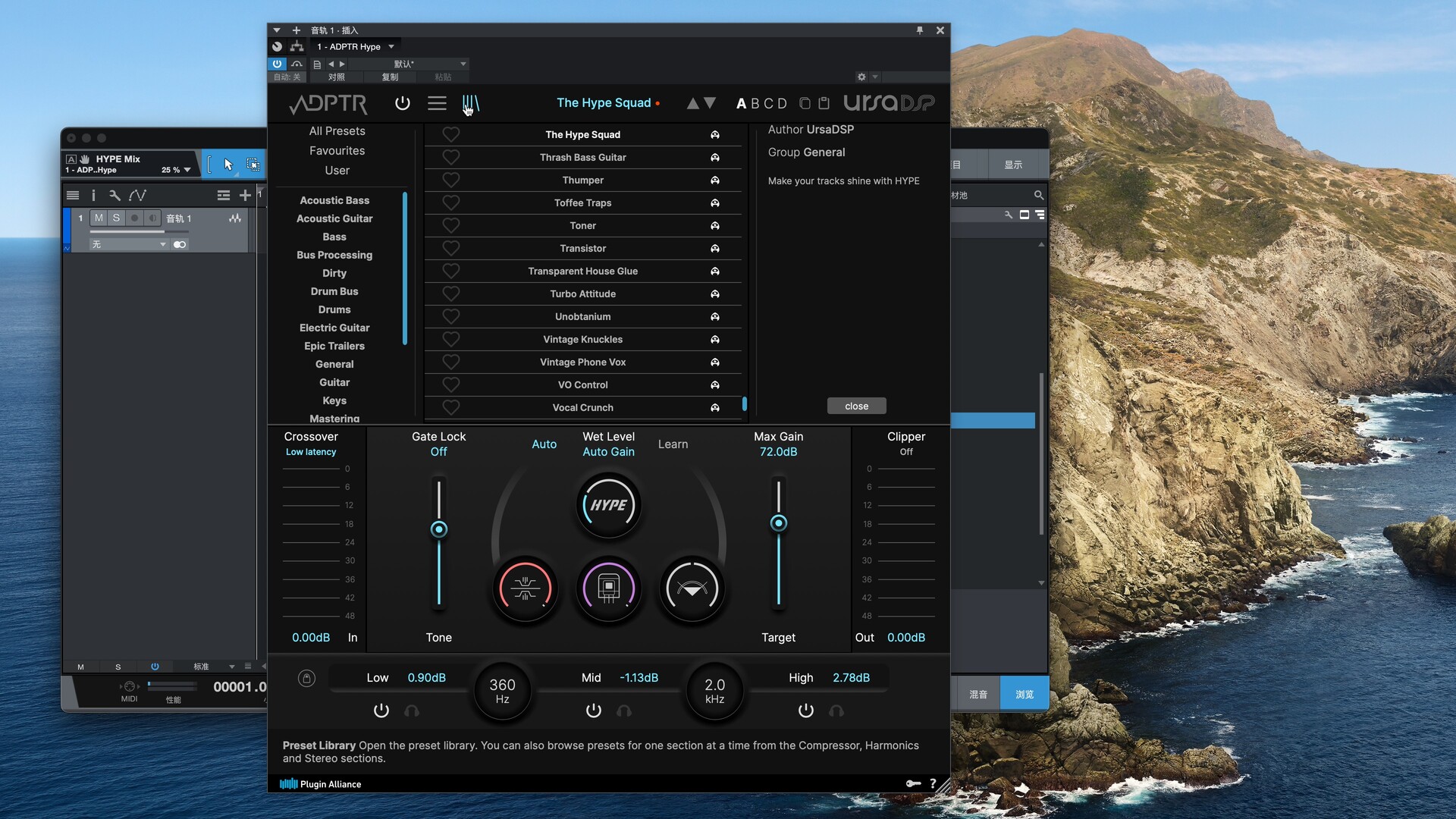The image size is (1456, 819).
Task: Change the Gate Lock Off setting
Action: (439, 452)
